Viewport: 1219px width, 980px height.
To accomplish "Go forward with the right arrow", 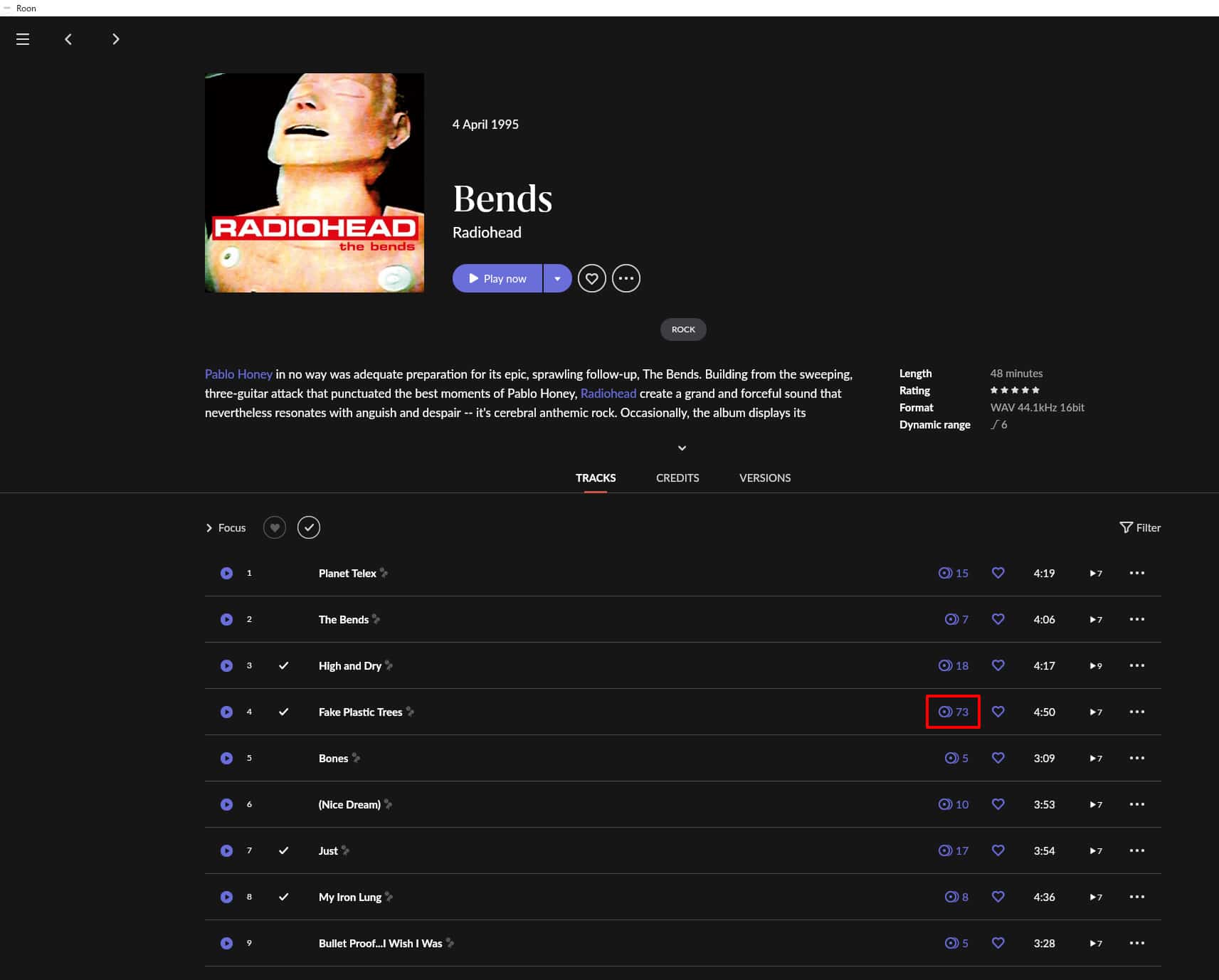I will 116,39.
